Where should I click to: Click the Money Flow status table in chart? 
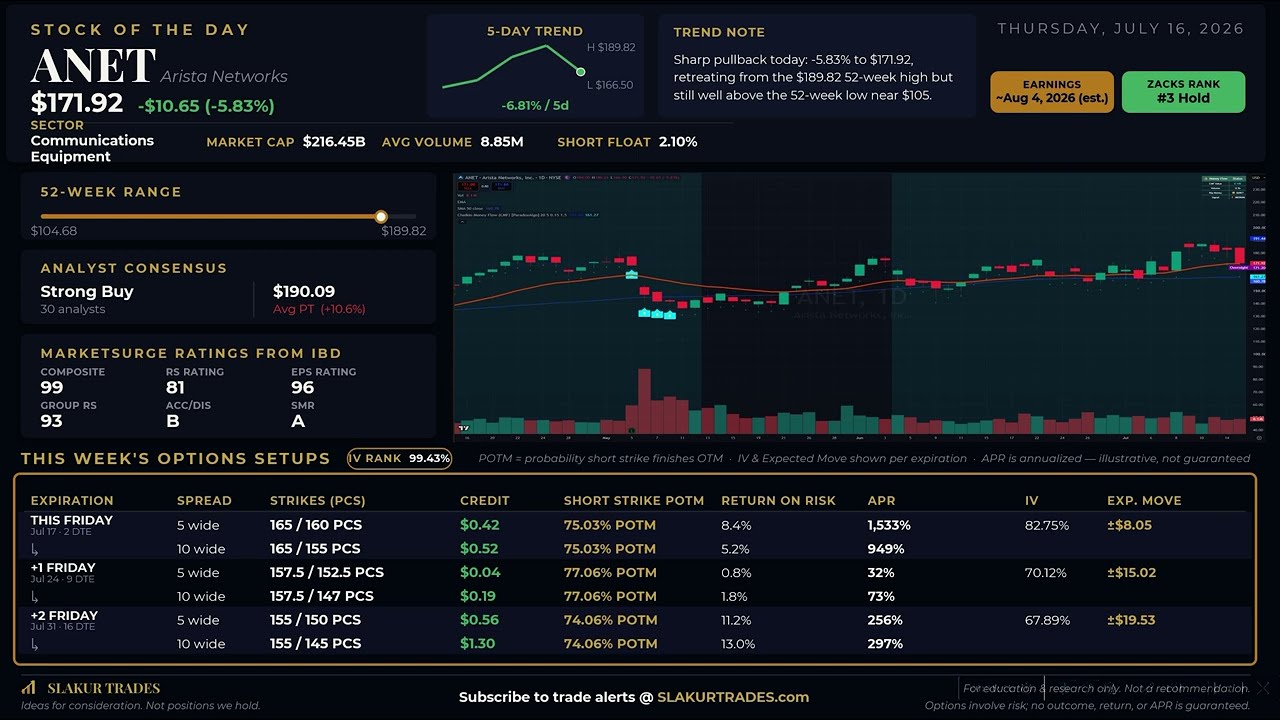1224,188
